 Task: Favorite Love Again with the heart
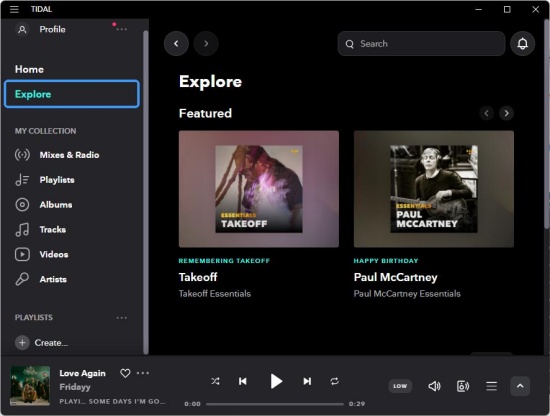(125, 373)
